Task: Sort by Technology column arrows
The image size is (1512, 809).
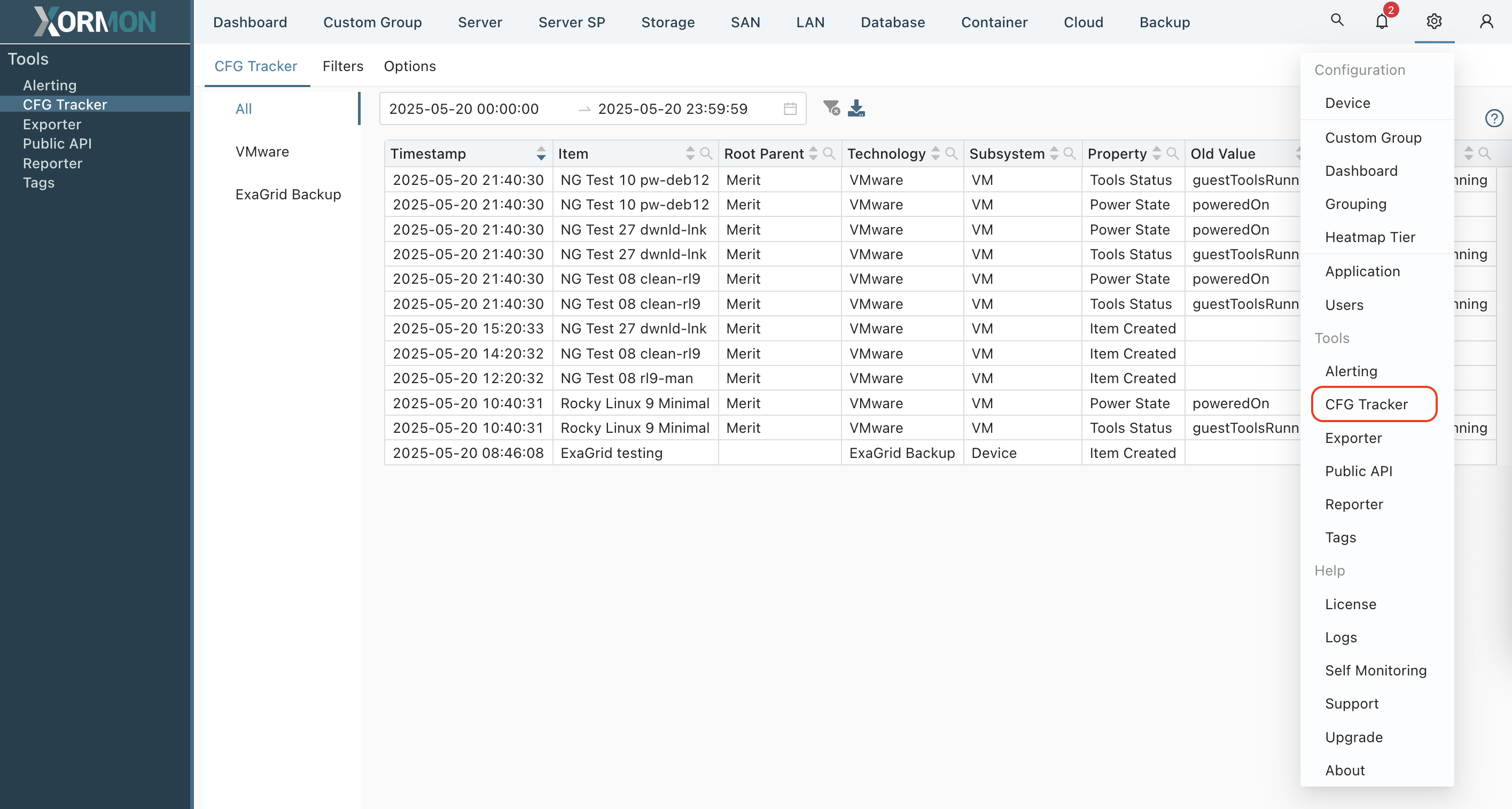Action: (936, 154)
